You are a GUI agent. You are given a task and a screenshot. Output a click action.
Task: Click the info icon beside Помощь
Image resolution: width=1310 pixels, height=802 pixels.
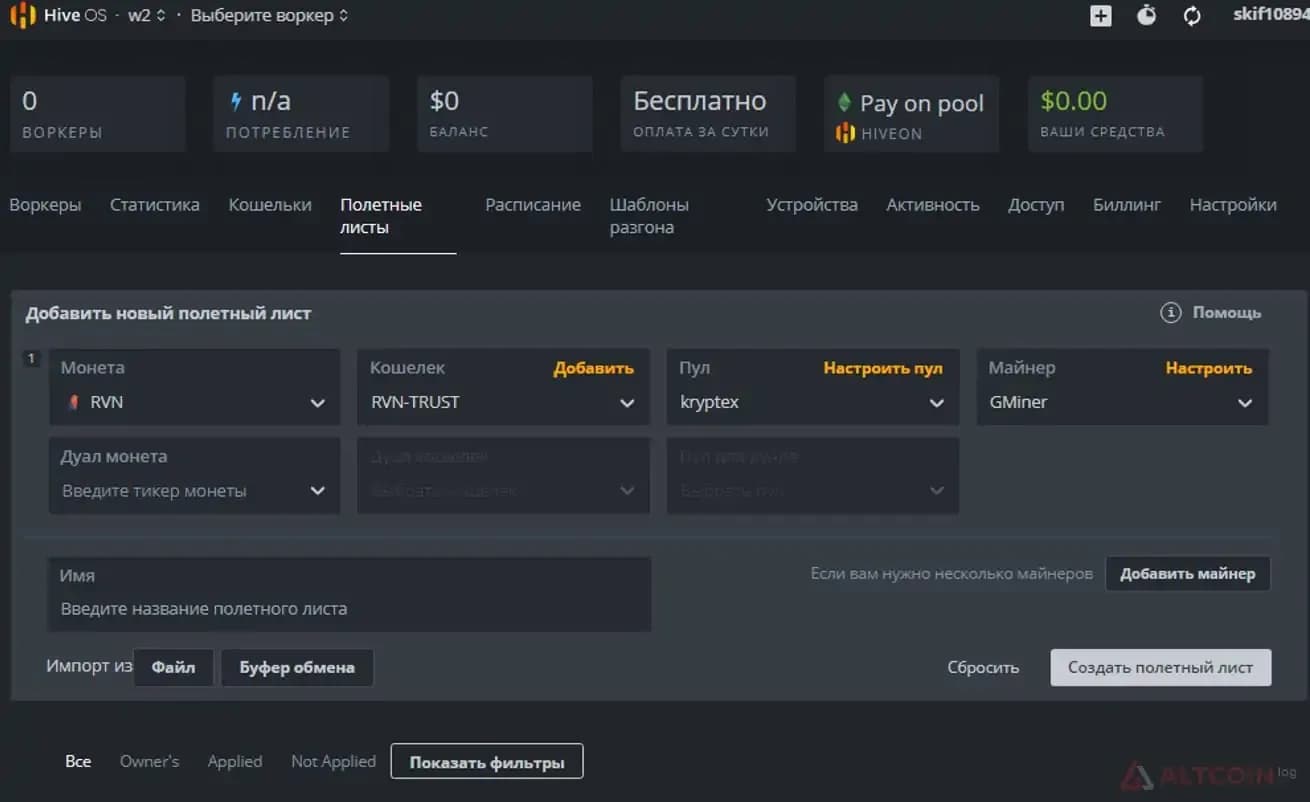coord(1170,313)
